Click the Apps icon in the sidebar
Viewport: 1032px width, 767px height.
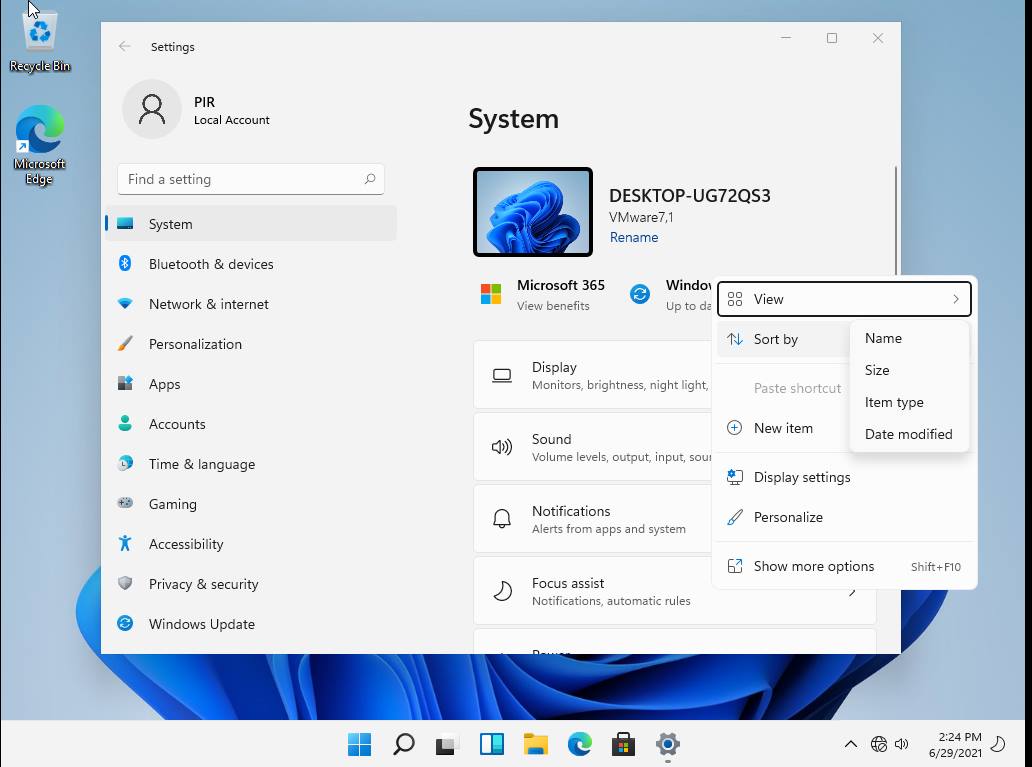tap(125, 383)
